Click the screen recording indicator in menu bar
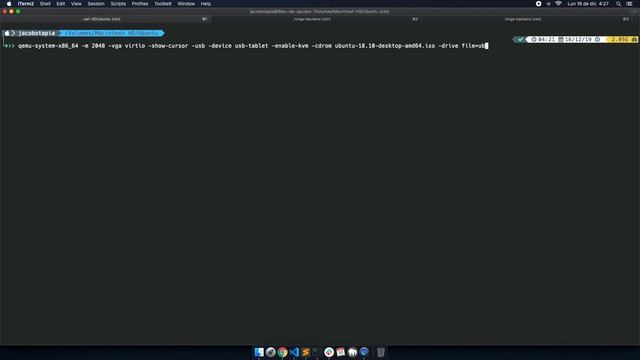Image resolution: width=640 pixels, height=360 pixels. coord(538,4)
